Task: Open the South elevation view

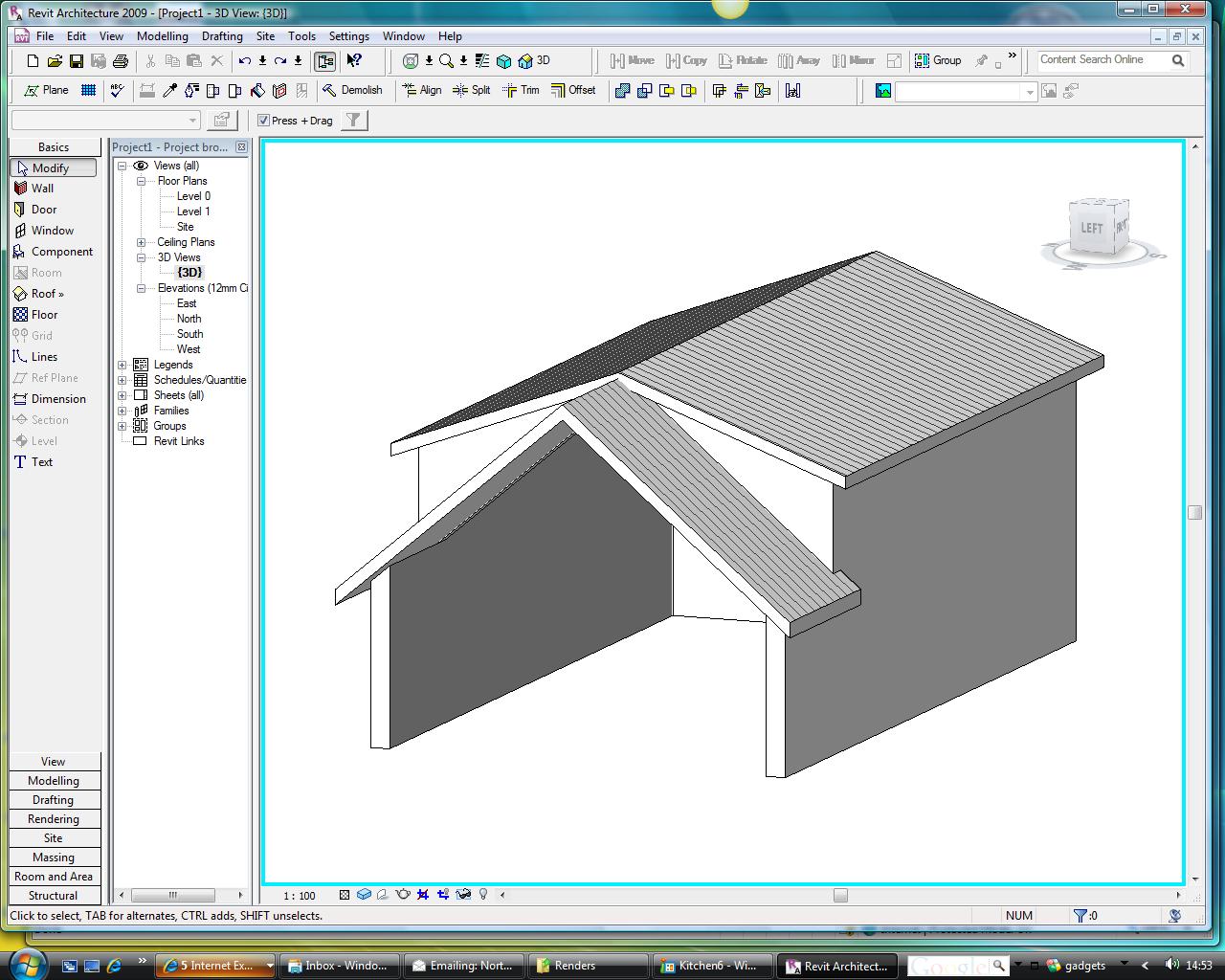Action: click(189, 334)
